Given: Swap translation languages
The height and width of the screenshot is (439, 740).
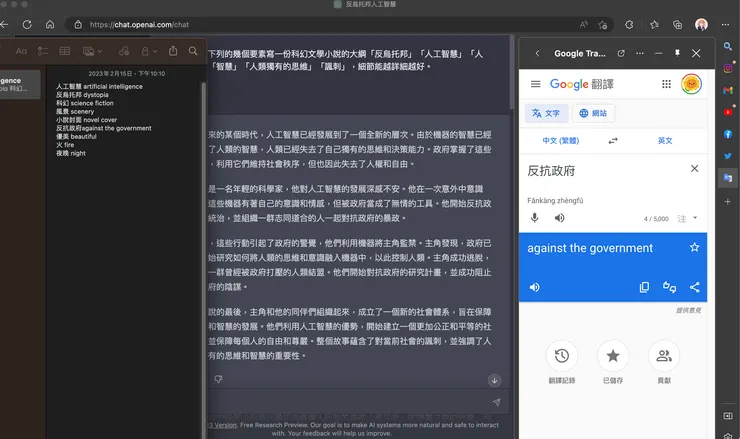Looking at the screenshot, I should coord(613,141).
